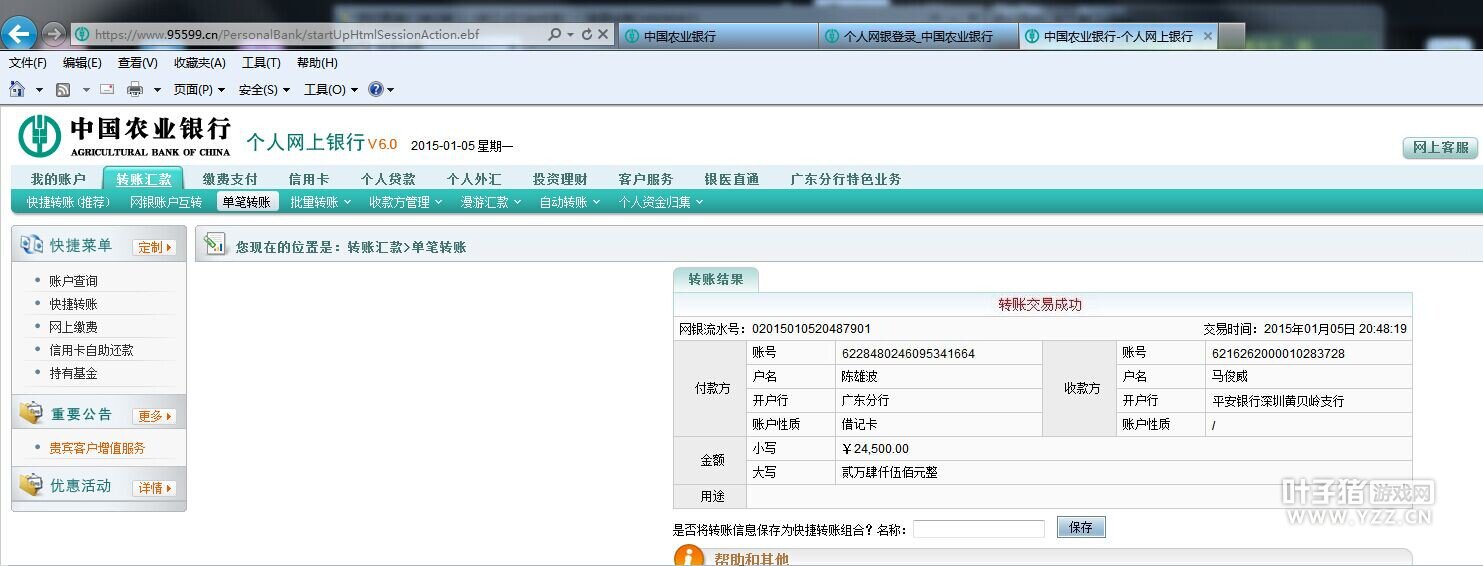Switch to the 中国农业银行 browser tab
The width and height of the screenshot is (1483, 566).
(718, 36)
